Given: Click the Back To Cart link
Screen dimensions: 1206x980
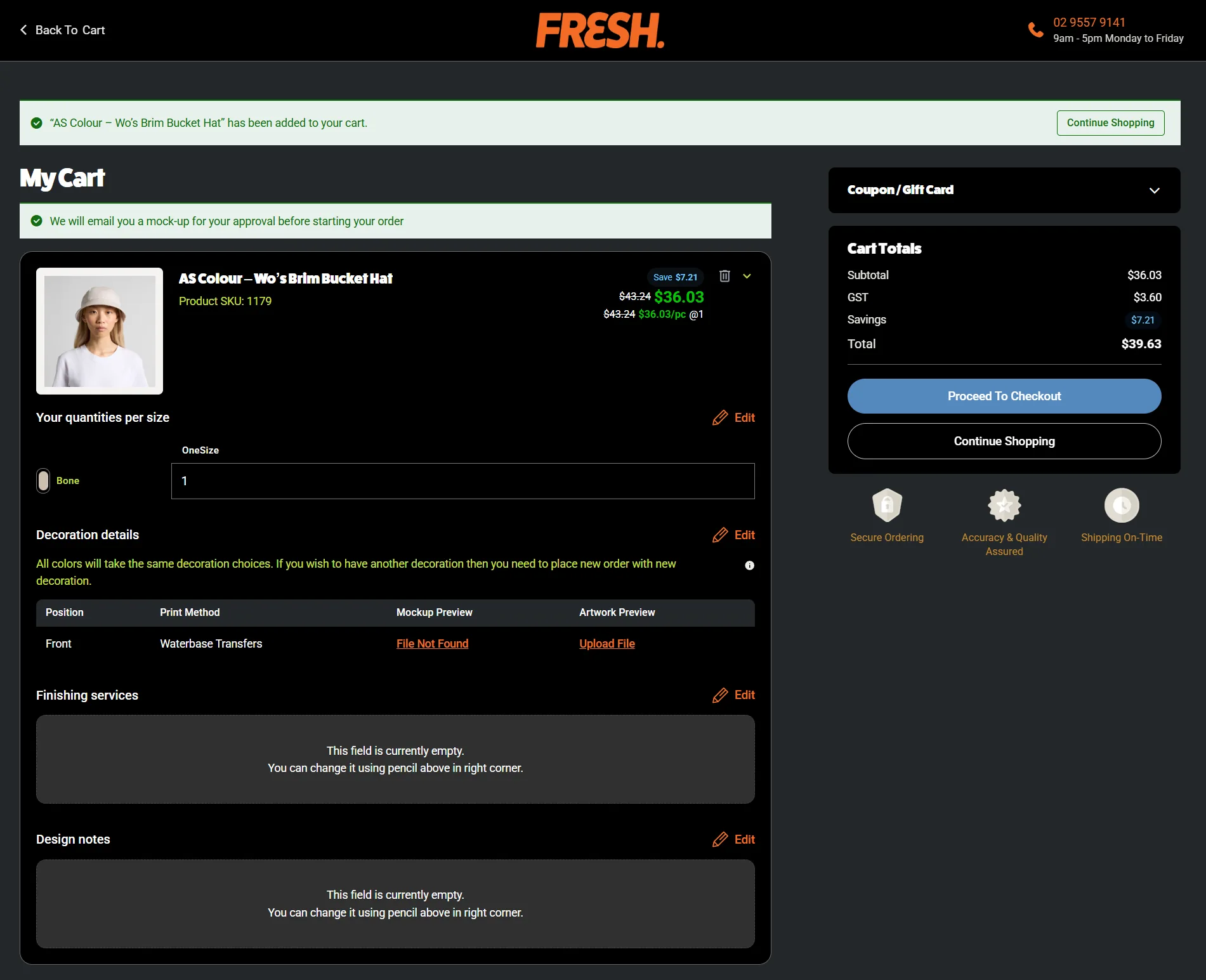Looking at the screenshot, I should pos(62,30).
